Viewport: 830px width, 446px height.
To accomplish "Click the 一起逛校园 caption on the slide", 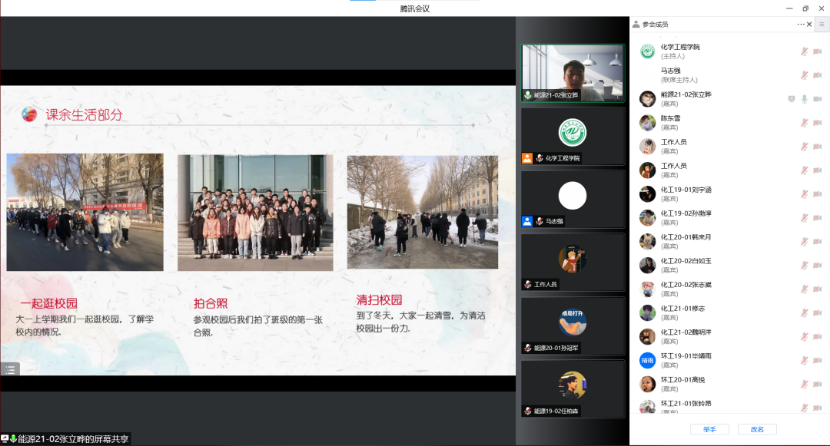I will click(x=49, y=303).
